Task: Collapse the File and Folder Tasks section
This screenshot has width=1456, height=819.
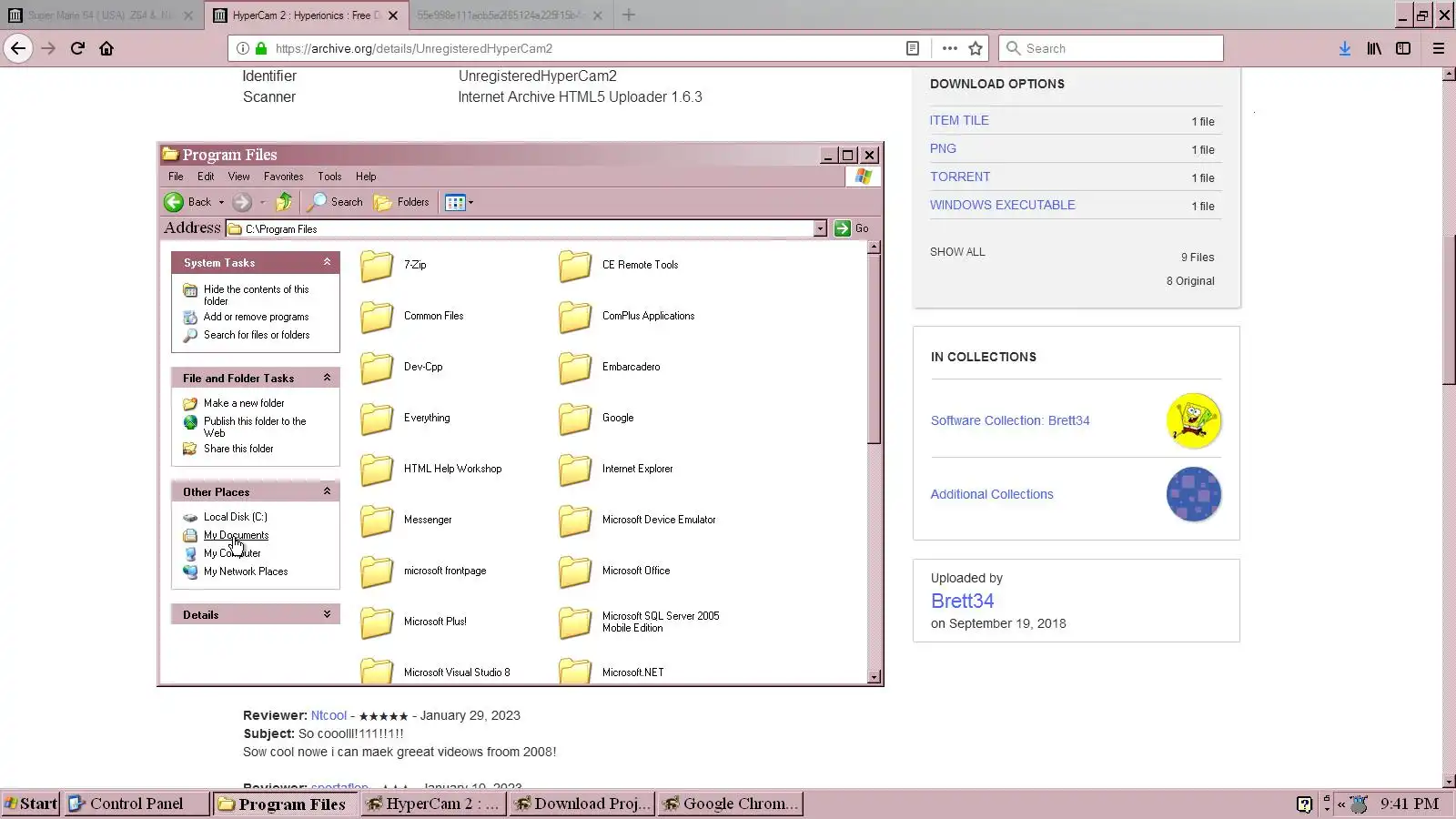Action: (x=327, y=378)
